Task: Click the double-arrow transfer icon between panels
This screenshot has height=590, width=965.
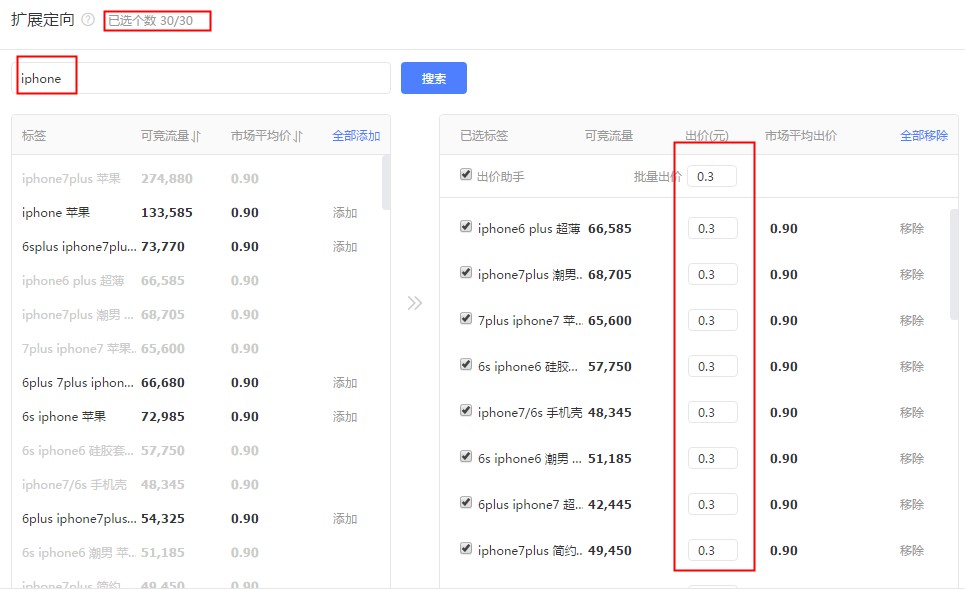Action: (415, 303)
